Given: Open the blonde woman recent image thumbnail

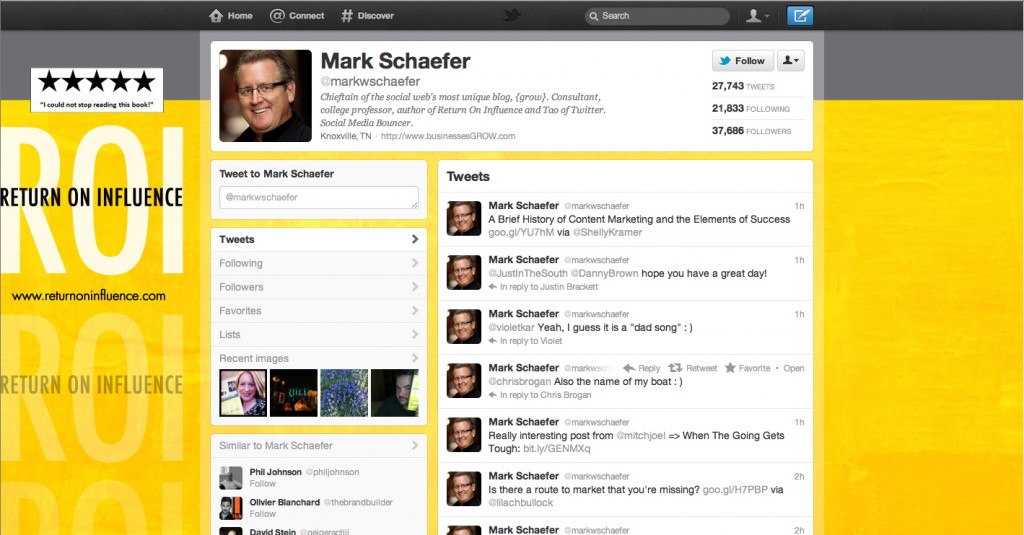Looking at the screenshot, I should tap(243, 393).
